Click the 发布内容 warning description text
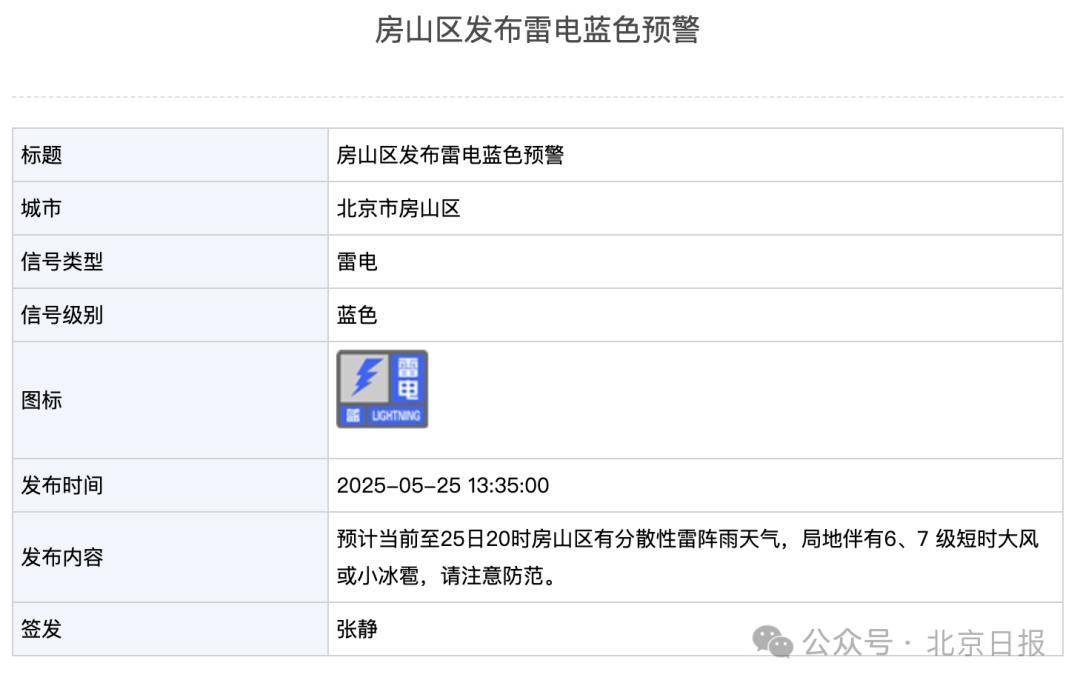 (690, 557)
